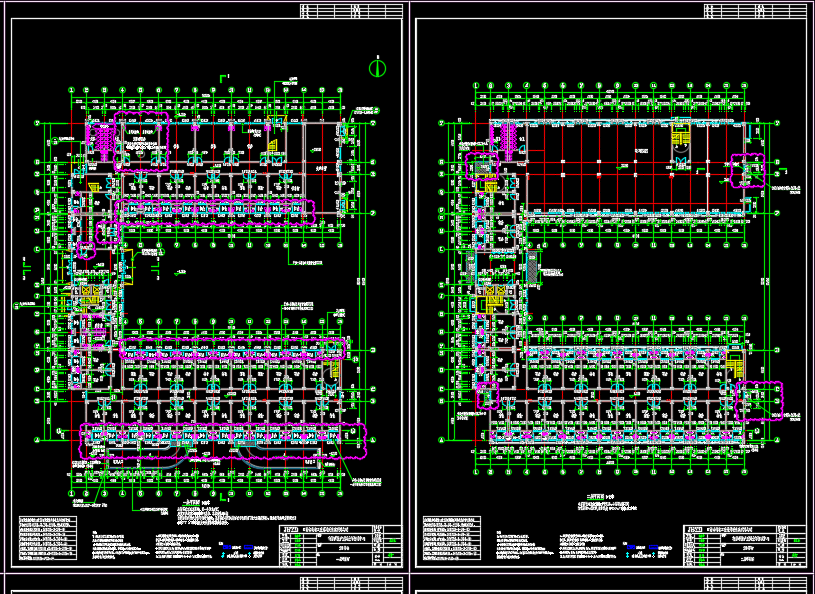Select the small magenta revision cloud, left plan
This screenshot has height=594, width=815.
[87, 250]
